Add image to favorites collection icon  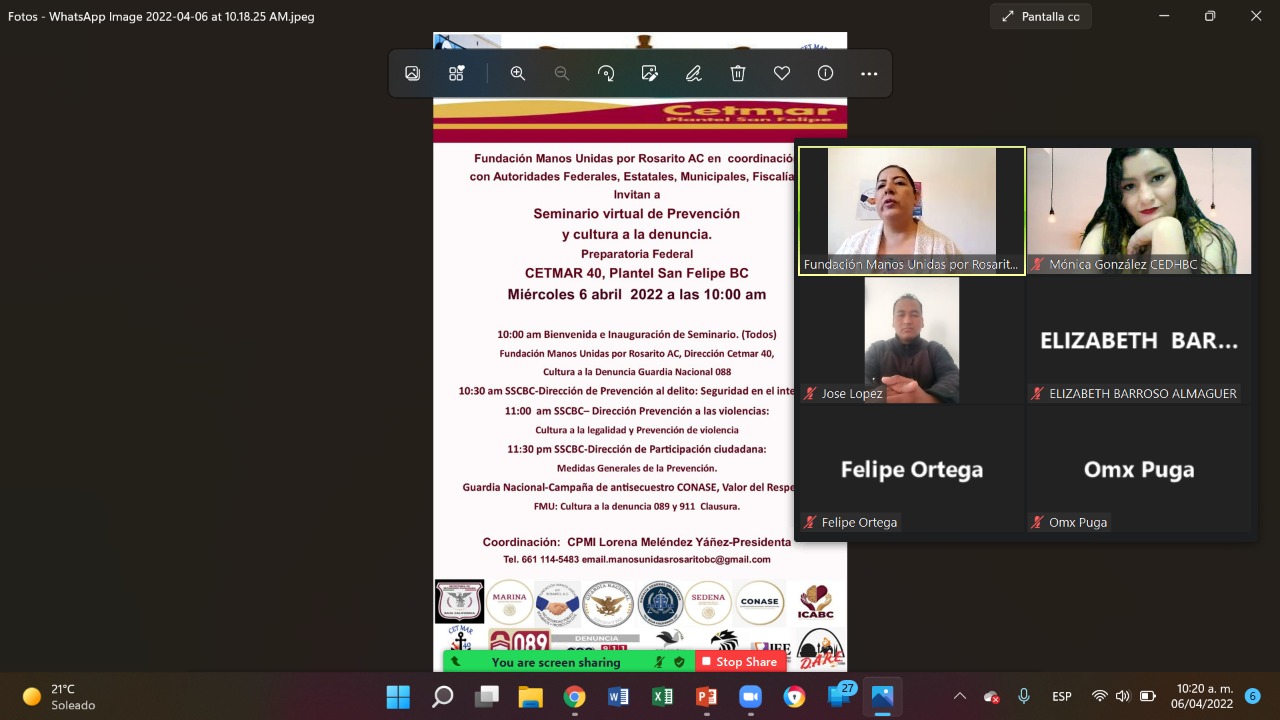coord(457,73)
